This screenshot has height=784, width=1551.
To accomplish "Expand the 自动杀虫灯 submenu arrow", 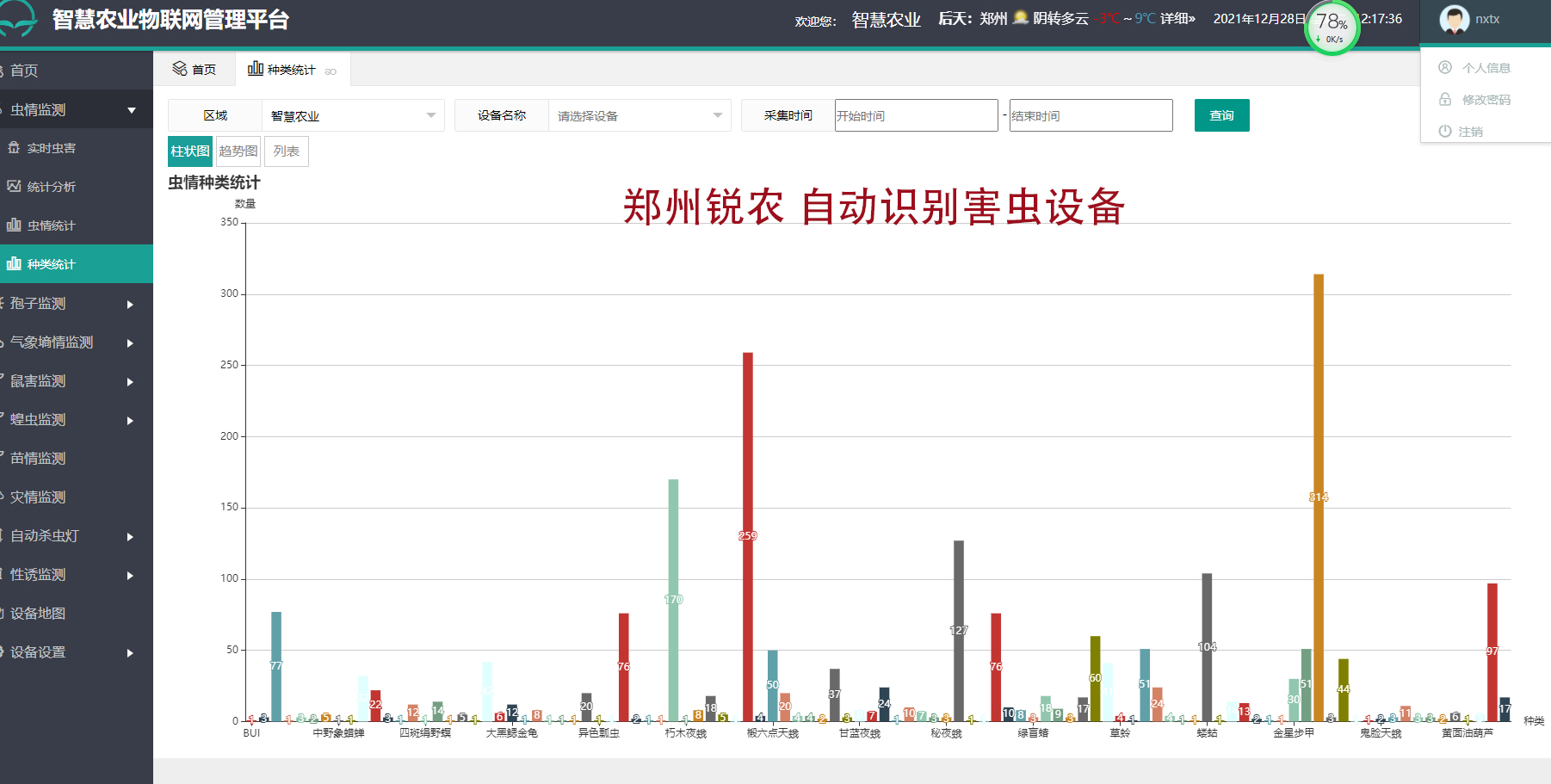I will 131,537.
